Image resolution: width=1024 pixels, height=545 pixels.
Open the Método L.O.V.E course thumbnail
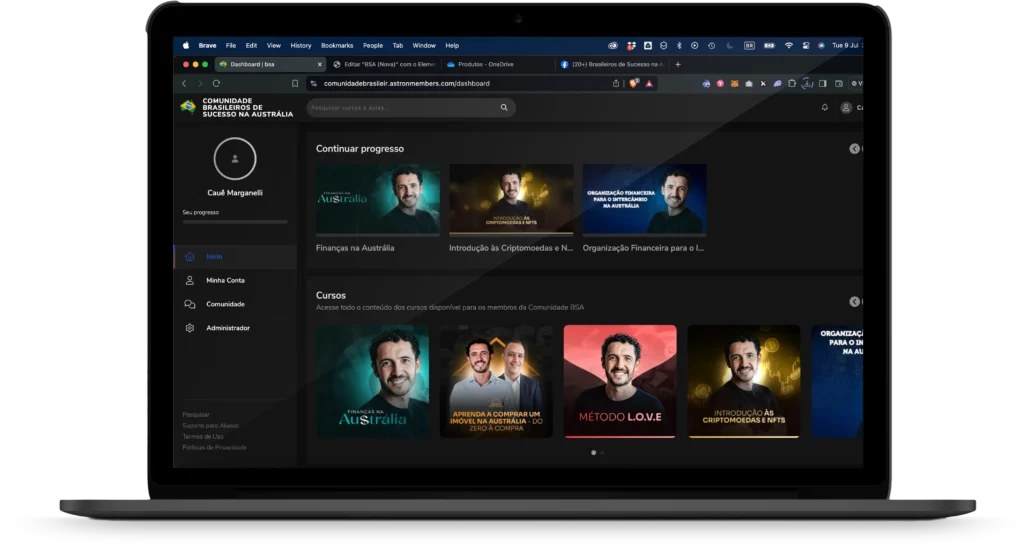pyautogui.click(x=619, y=381)
